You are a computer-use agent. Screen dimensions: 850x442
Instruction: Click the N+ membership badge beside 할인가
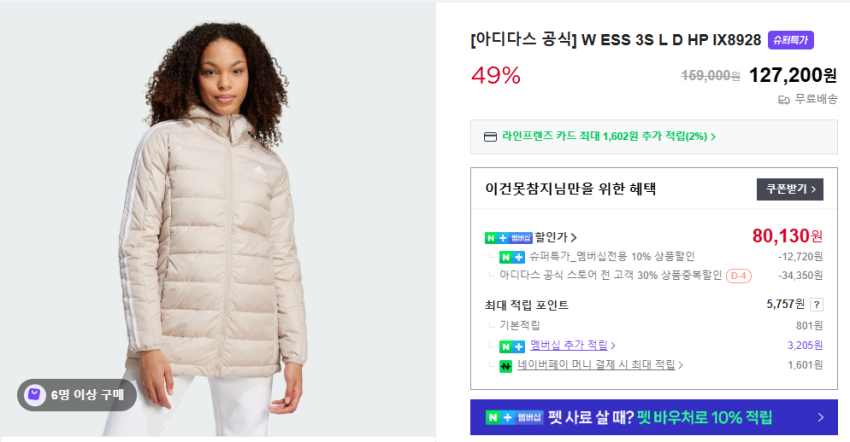[x=508, y=238]
